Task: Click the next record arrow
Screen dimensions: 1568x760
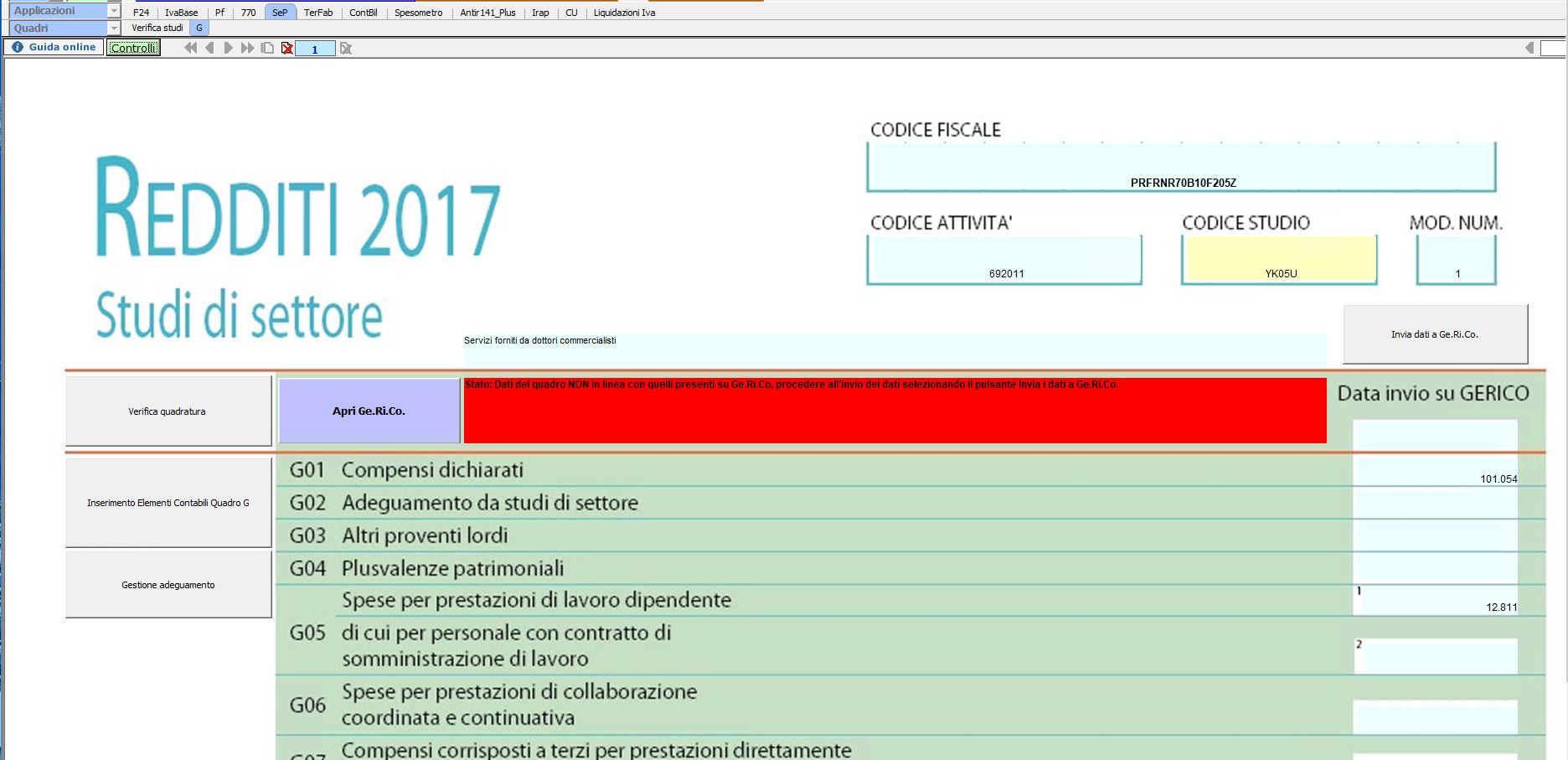Action: click(228, 49)
